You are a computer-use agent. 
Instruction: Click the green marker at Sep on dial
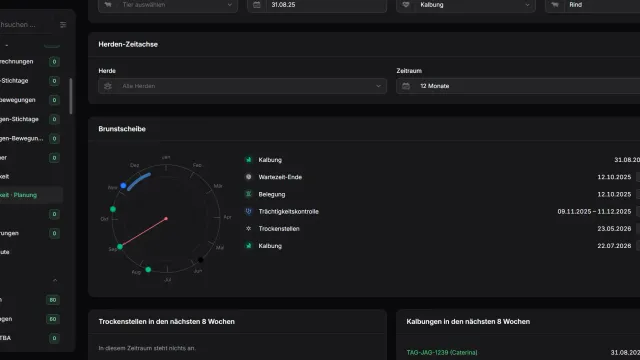(120, 247)
